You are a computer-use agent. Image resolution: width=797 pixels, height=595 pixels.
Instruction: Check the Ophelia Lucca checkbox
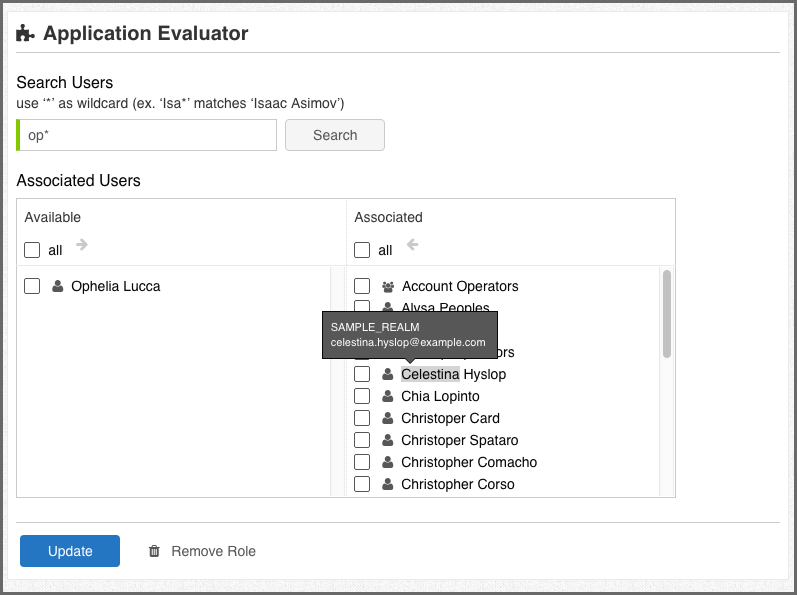32,286
